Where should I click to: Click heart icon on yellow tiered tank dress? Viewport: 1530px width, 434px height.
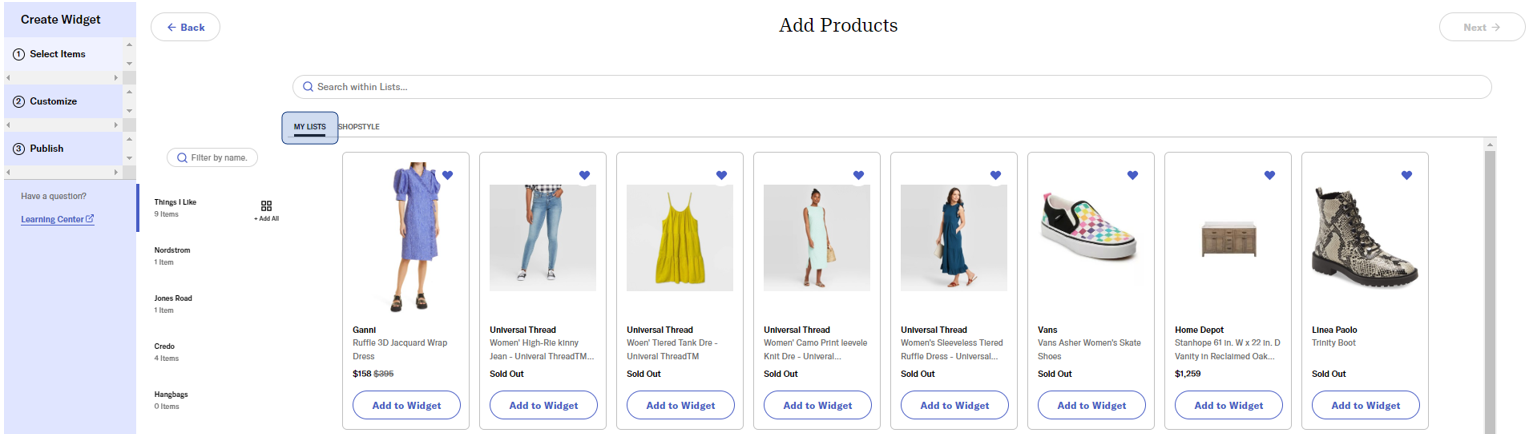[721, 175]
